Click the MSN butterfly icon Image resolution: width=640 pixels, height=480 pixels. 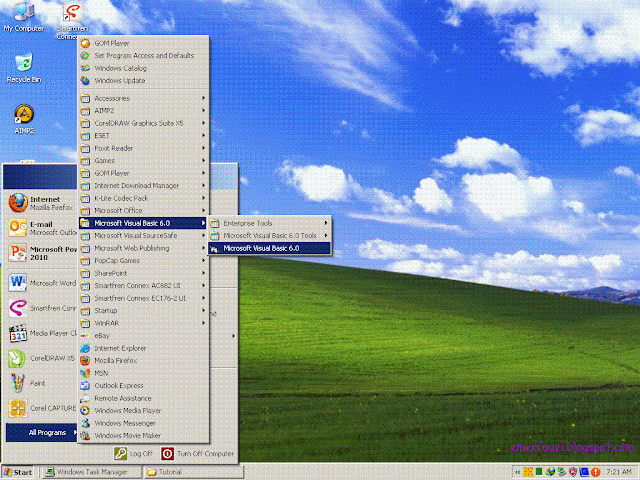[85, 373]
